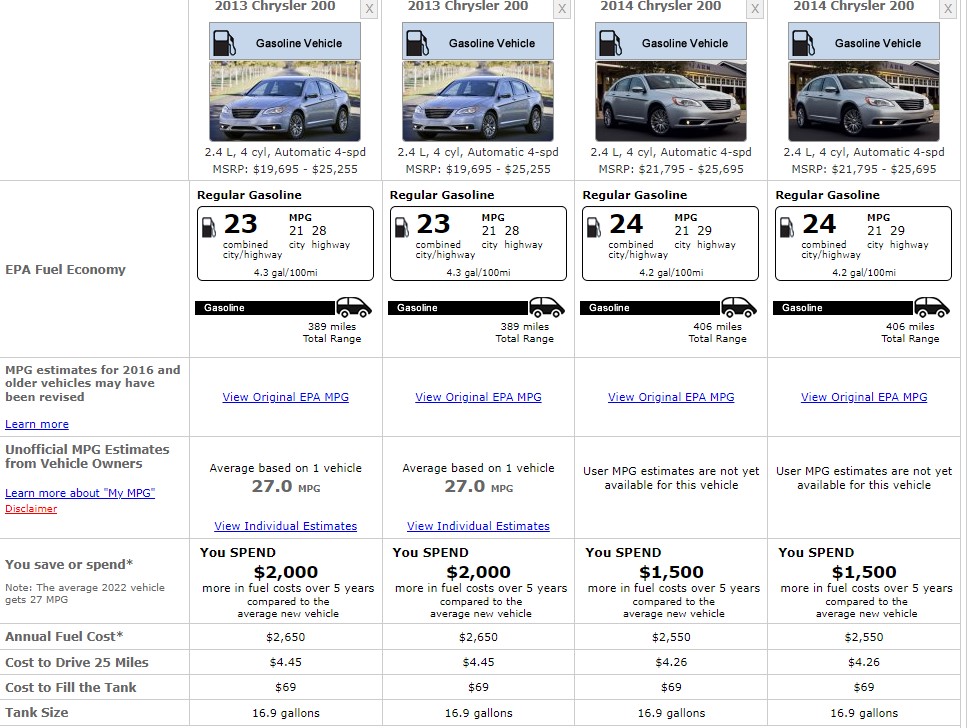967x728 pixels.
Task: Click car icon on fourth column's 406 miles range bar
Action: 932,307
